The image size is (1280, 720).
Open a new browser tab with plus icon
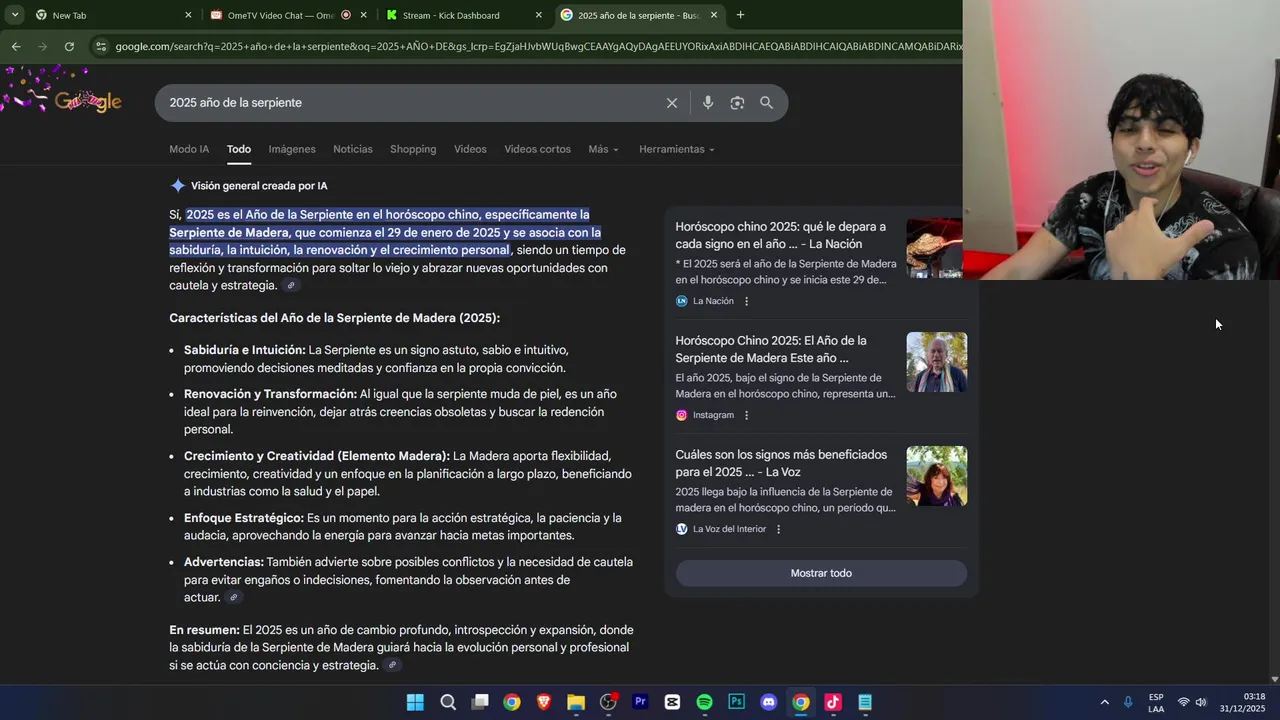(740, 15)
